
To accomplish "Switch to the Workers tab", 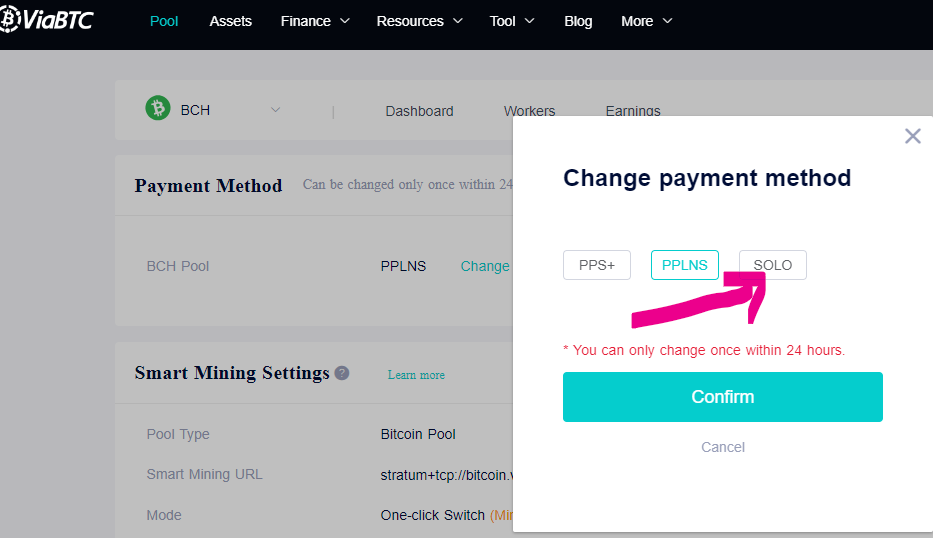I will (529, 111).
